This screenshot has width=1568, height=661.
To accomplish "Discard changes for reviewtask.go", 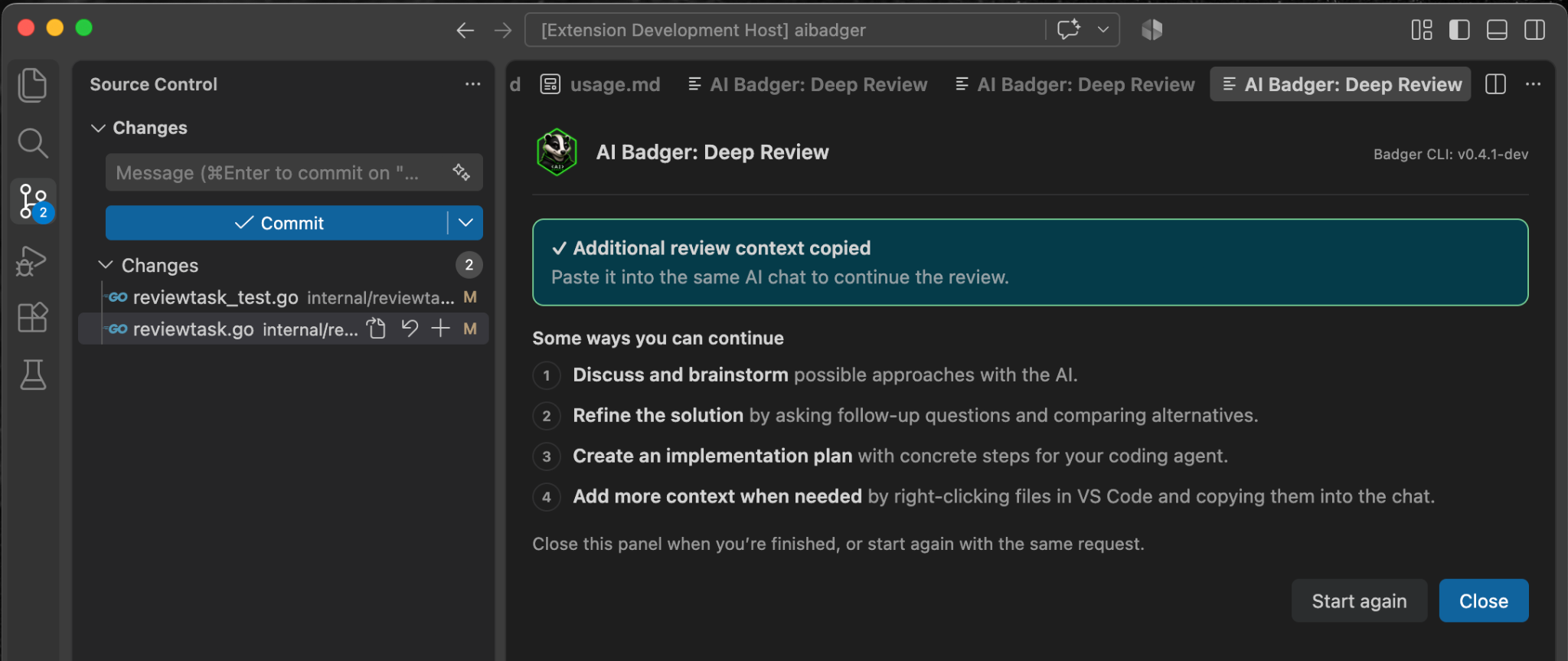I will point(410,329).
